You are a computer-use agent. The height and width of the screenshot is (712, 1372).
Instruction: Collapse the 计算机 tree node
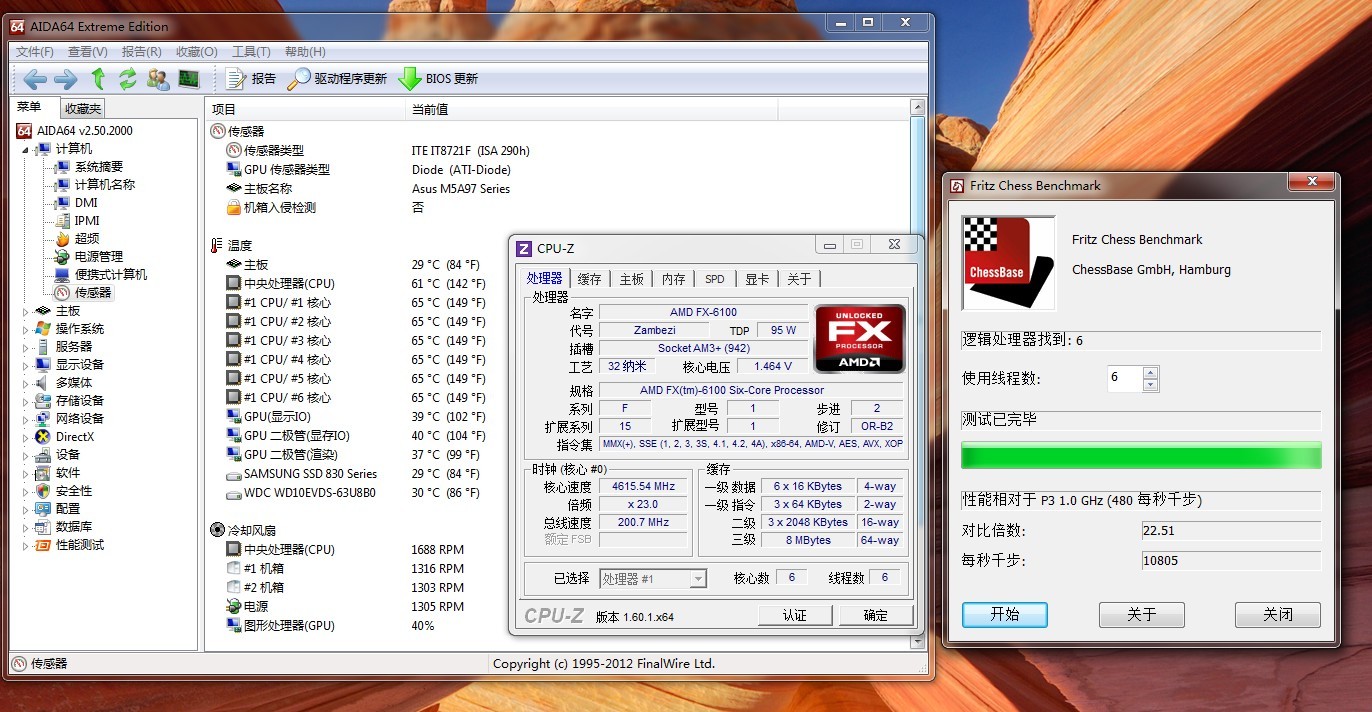click(27, 149)
